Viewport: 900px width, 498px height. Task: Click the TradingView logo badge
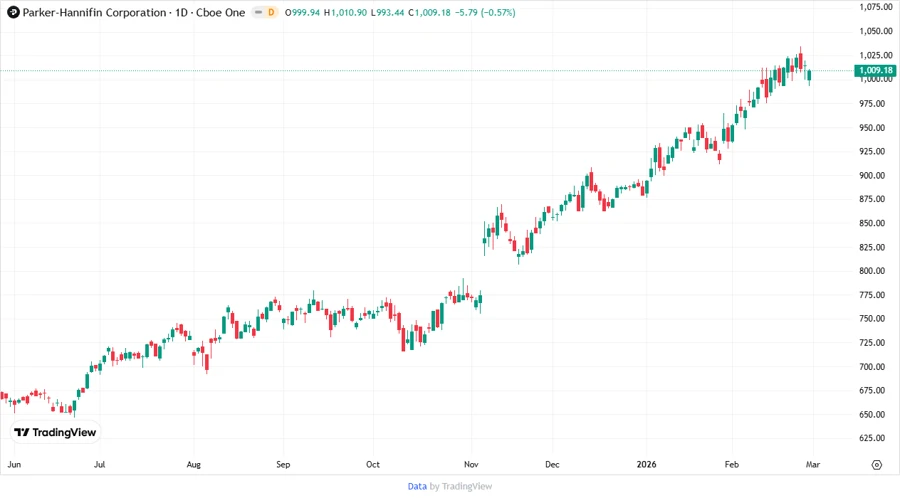56,432
